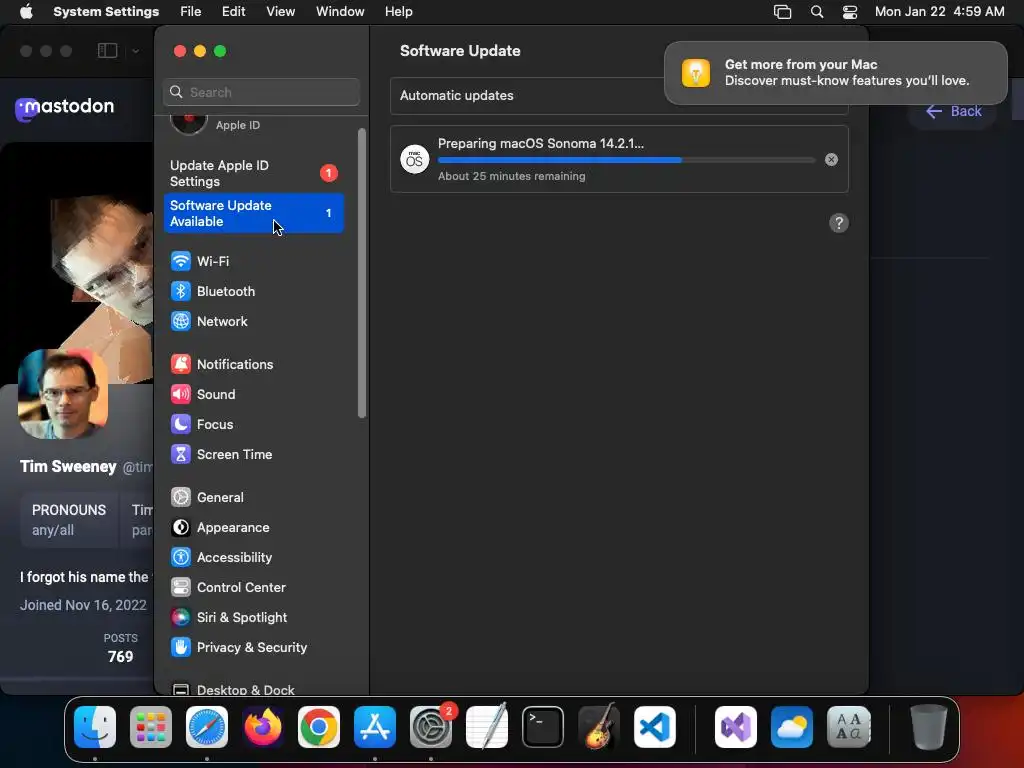Cancel the macOS Sonoma update preparation
This screenshot has height=768, width=1024.
[x=831, y=159]
